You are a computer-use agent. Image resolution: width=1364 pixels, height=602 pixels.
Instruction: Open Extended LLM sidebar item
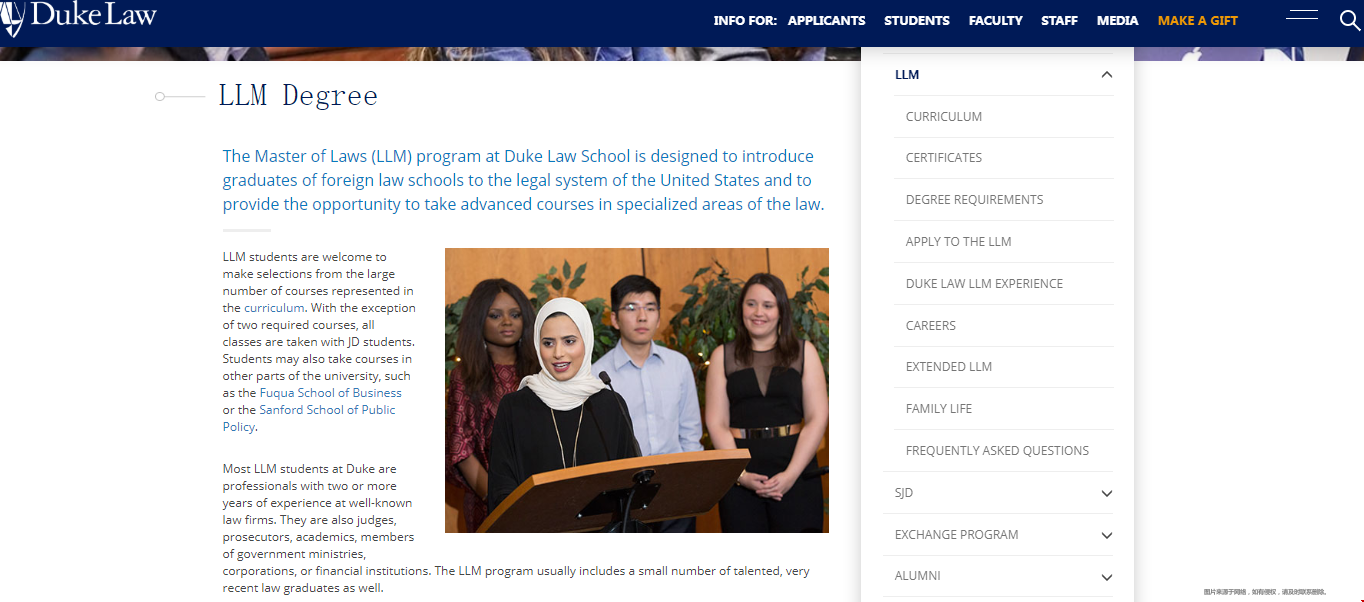[x=949, y=367]
